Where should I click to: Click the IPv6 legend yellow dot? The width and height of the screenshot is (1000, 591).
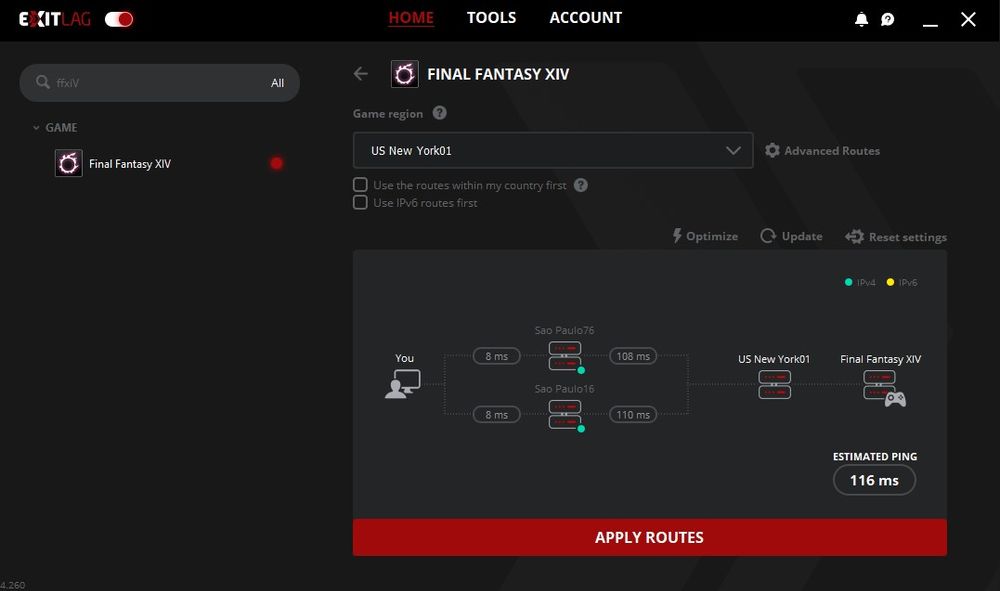[890, 282]
